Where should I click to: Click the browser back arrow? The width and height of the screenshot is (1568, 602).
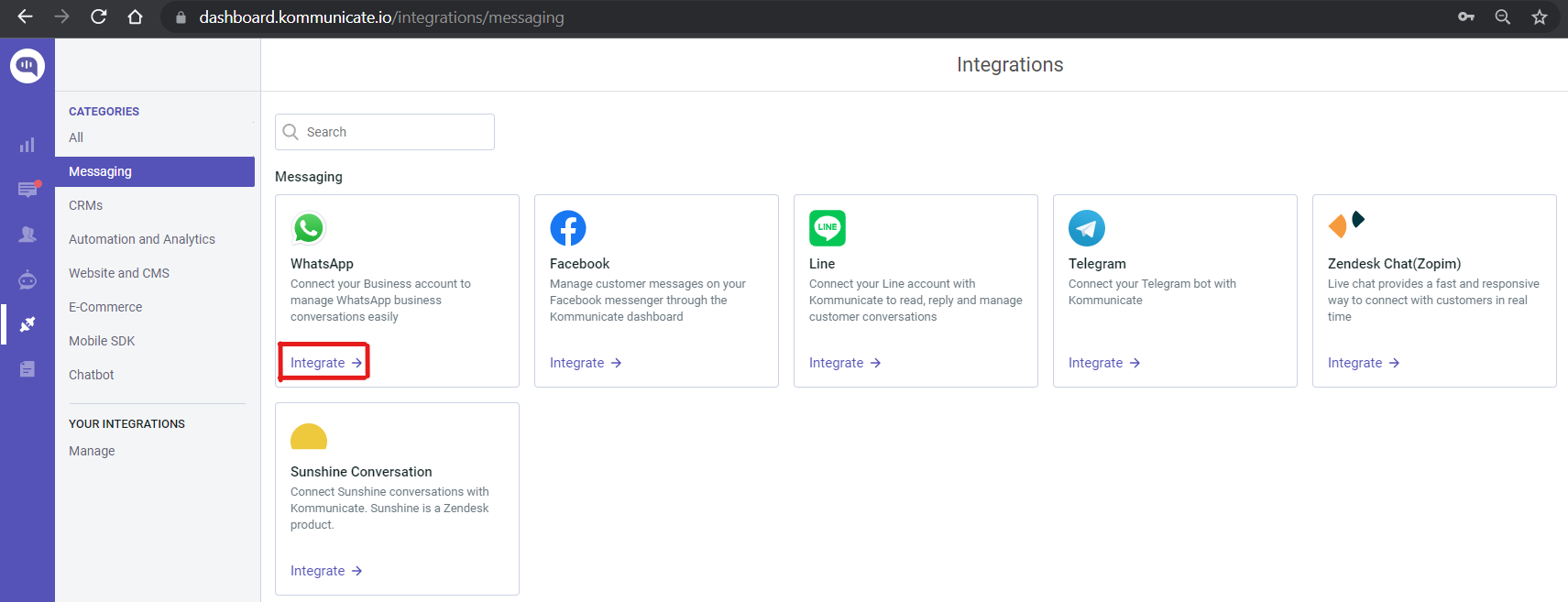click(x=26, y=16)
